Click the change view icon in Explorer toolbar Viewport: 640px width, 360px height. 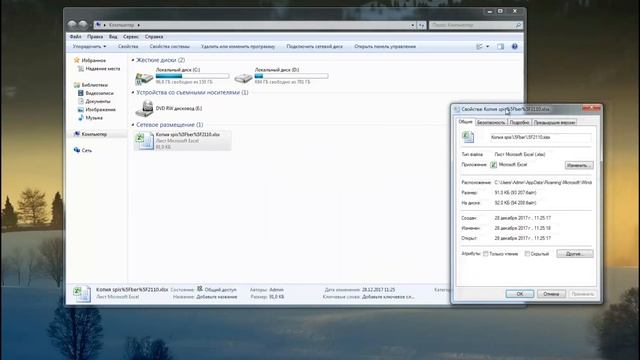pos(480,47)
